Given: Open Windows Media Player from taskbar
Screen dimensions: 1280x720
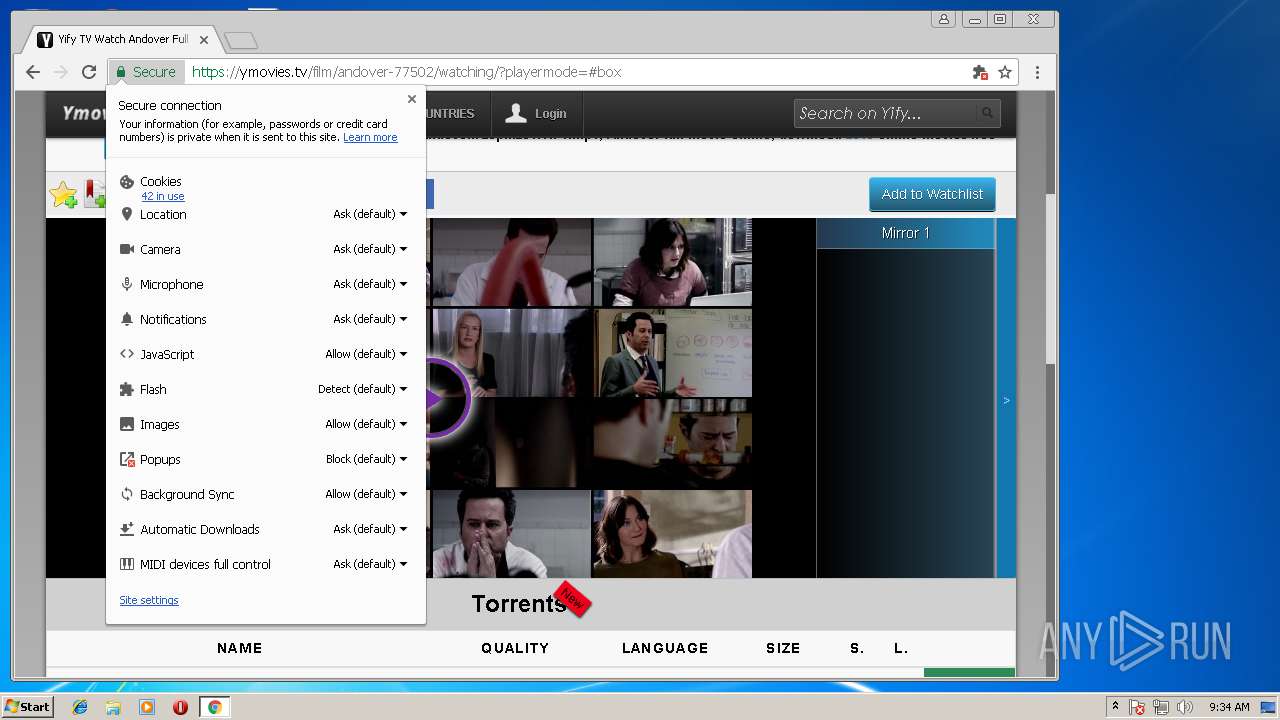Looking at the screenshot, I should (147, 707).
